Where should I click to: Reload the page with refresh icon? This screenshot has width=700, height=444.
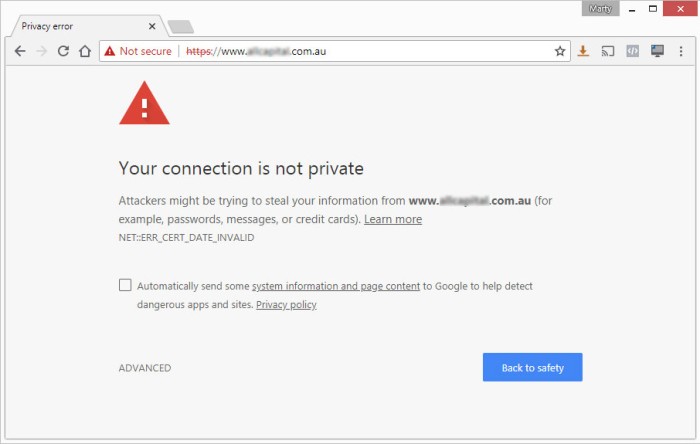[x=63, y=51]
